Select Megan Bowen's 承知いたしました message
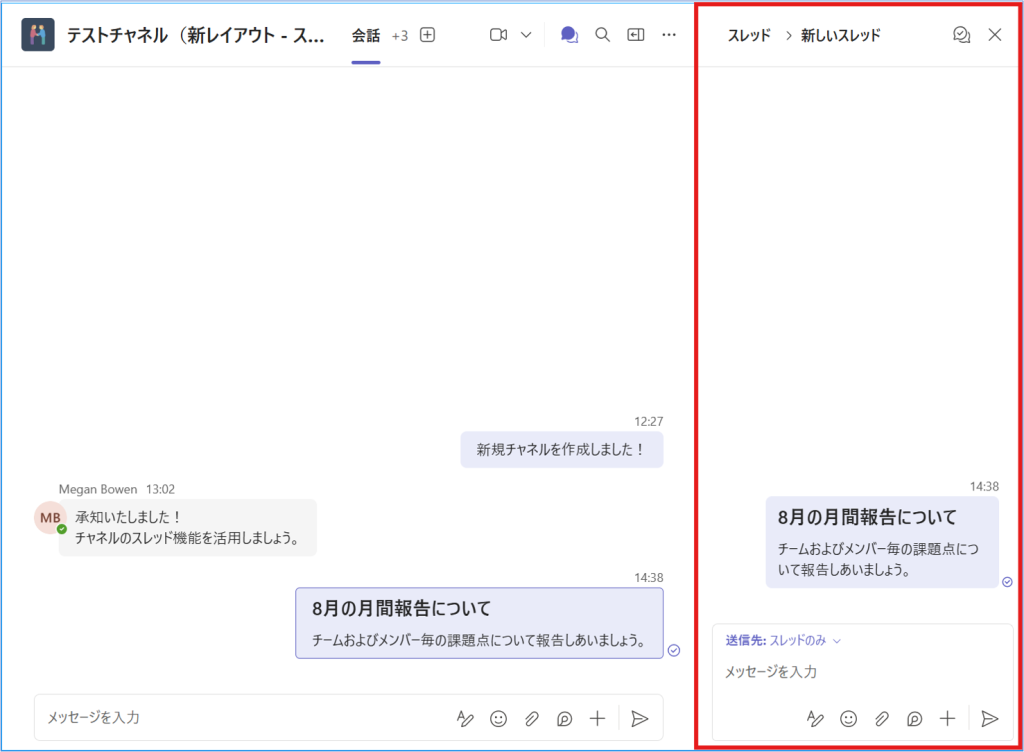The width and height of the screenshot is (1024, 752). [187, 527]
